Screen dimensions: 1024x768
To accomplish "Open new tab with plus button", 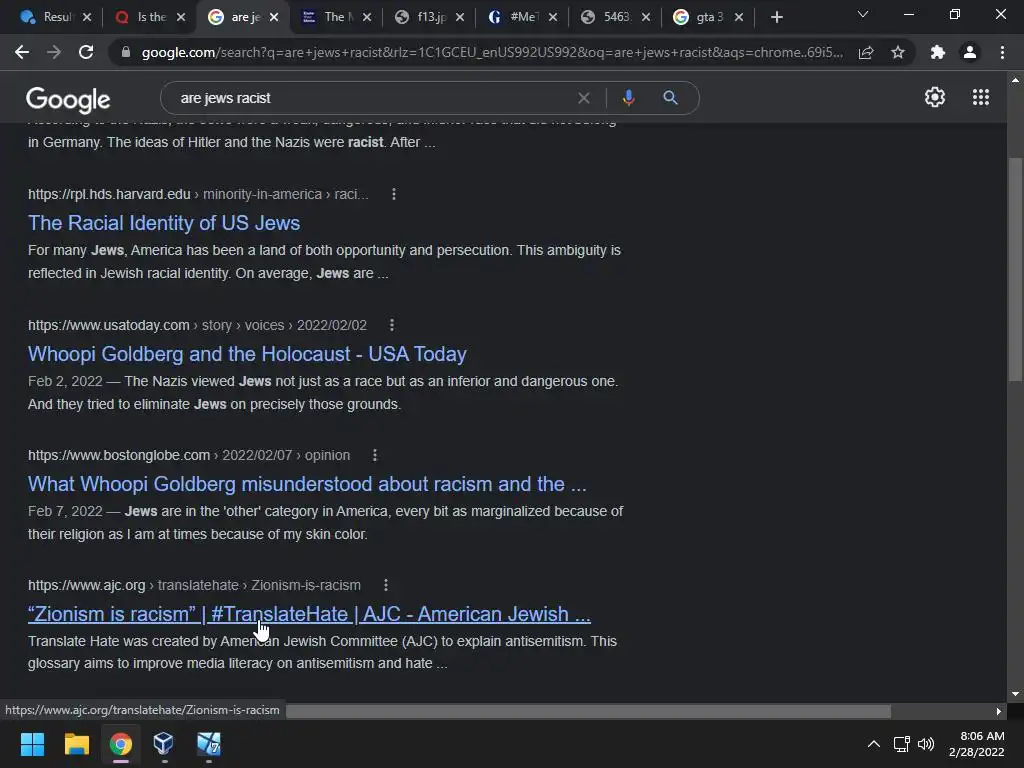I will coord(776,17).
